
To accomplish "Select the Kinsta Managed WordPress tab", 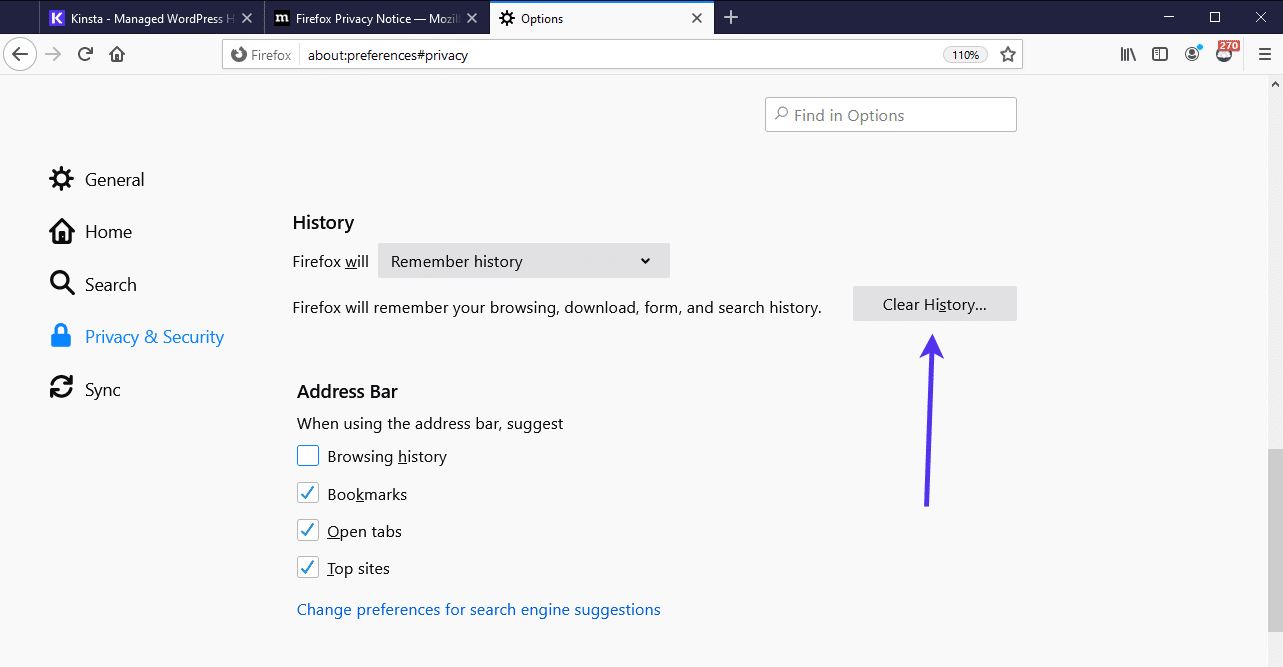I will click(145, 17).
